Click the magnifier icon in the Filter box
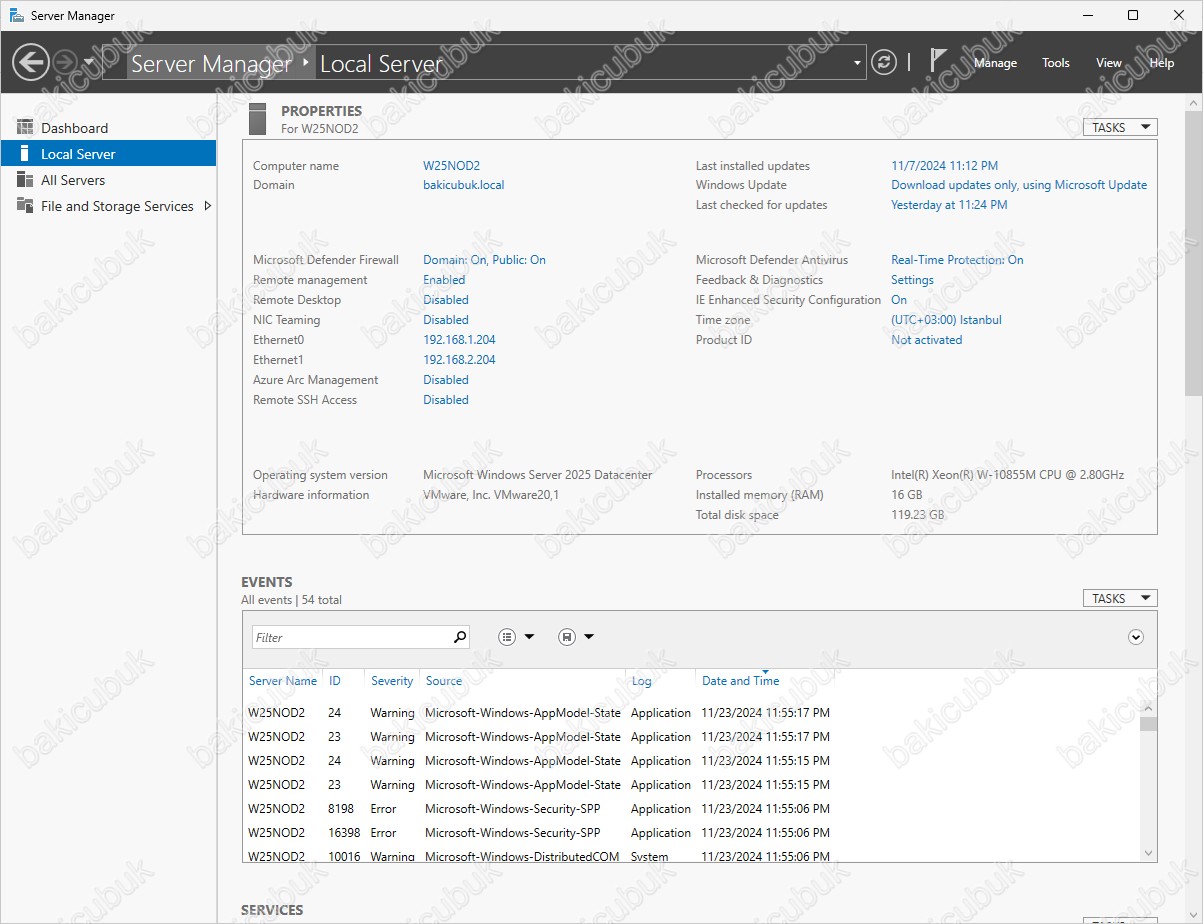 [x=460, y=637]
